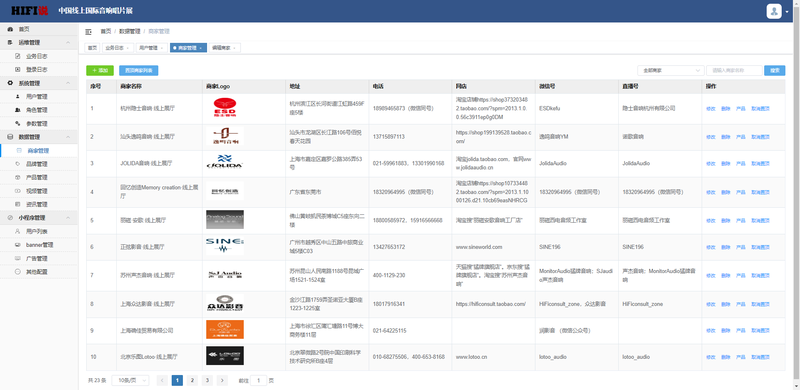Go to page 2 in pagination
The height and width of the screenshot is (390, 800).
(192, 380)
